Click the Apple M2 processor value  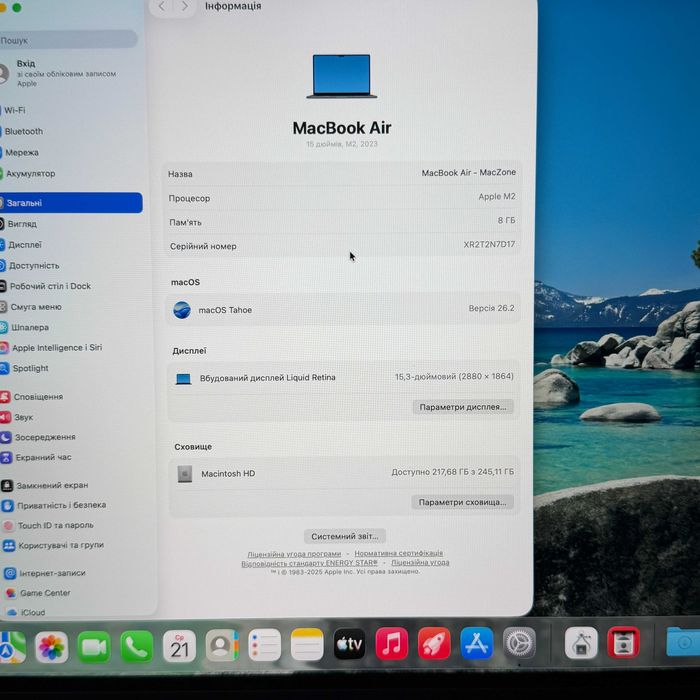coord(497,196)
